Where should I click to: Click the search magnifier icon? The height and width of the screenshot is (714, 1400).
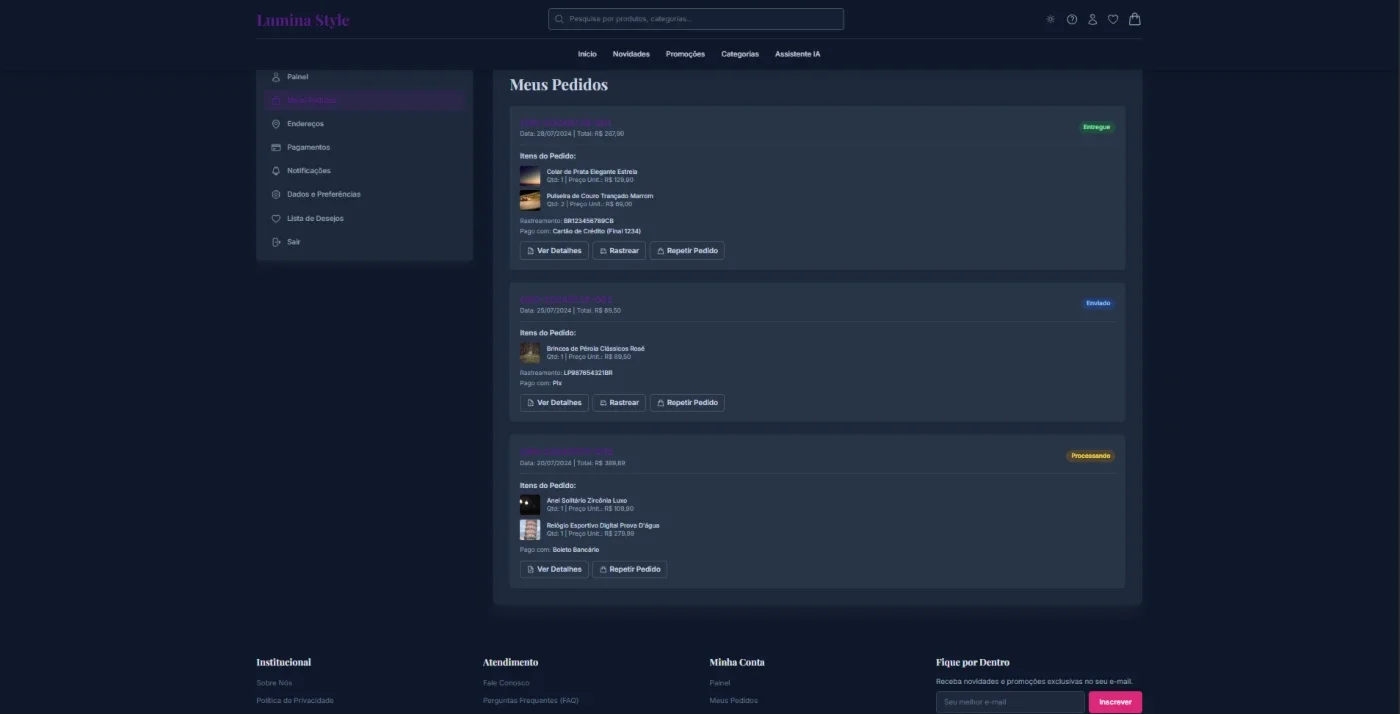tap(561, 19)
